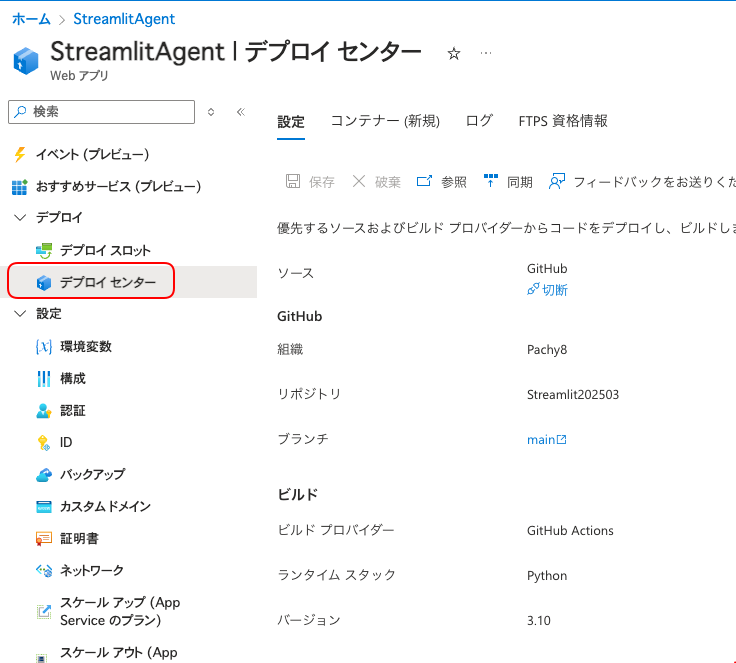Open the ログ tab

479,121
